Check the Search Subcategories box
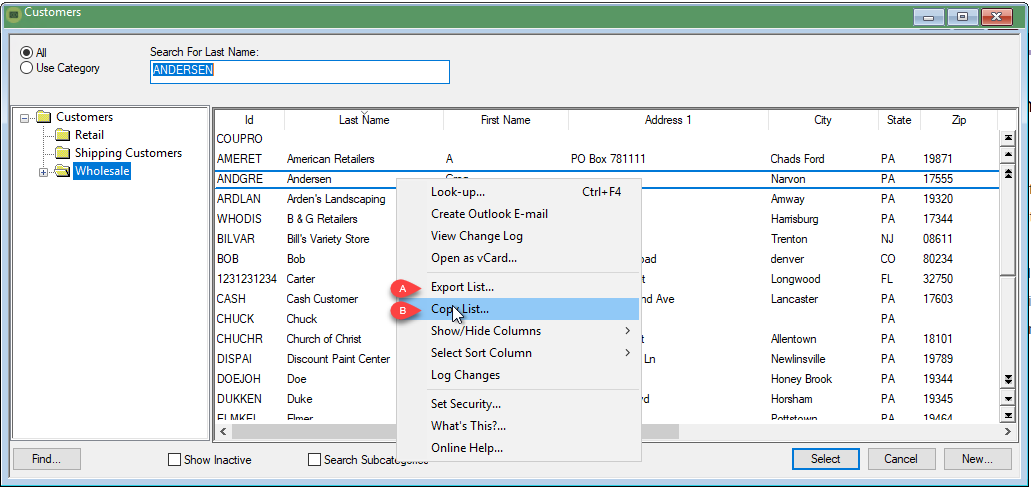 pyautogui.click(x=315, y=460)
